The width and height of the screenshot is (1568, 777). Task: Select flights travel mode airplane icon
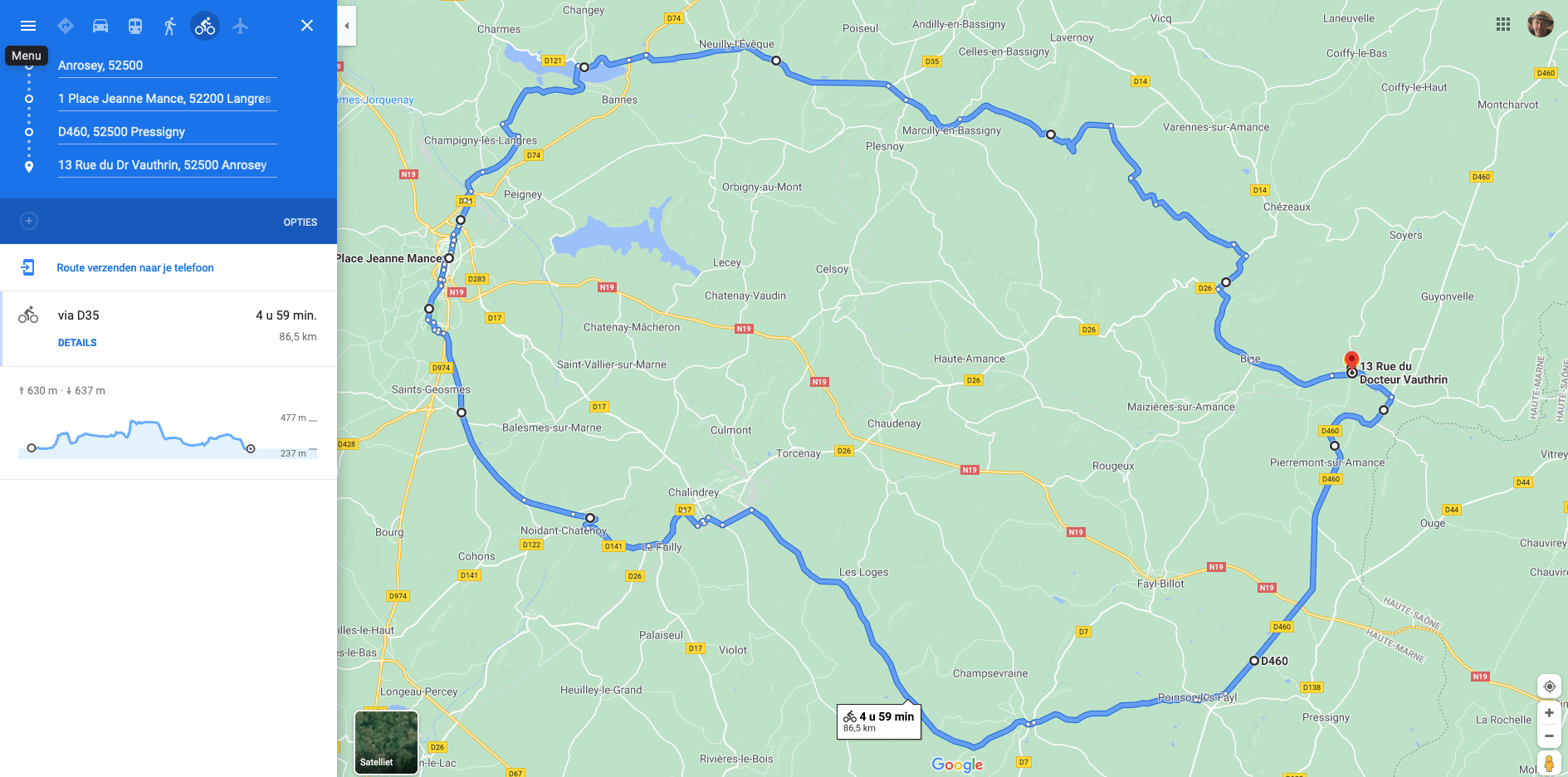[x=240, y=26]
